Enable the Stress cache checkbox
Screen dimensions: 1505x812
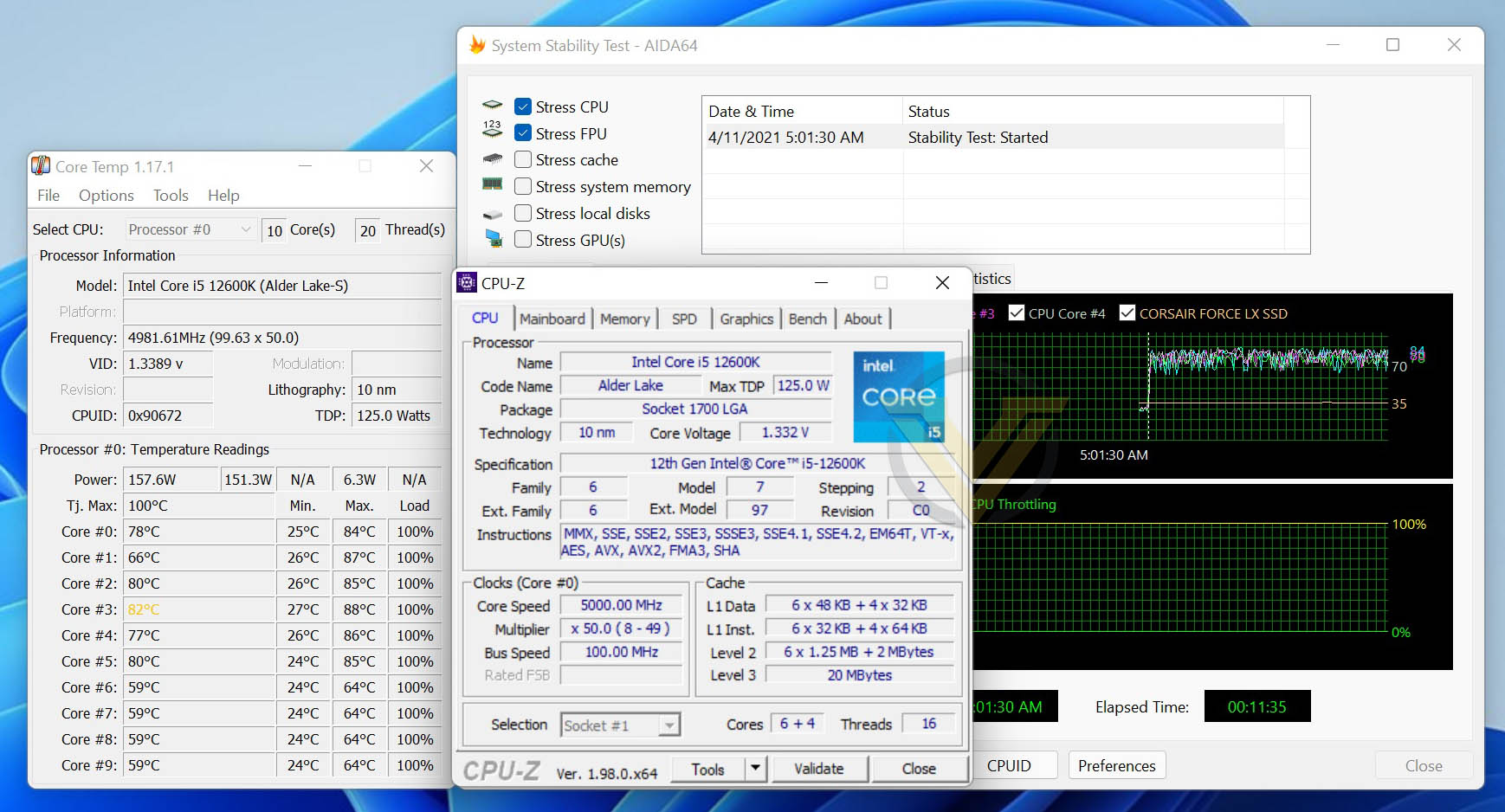pyautogui.click(x=523, y=159)
